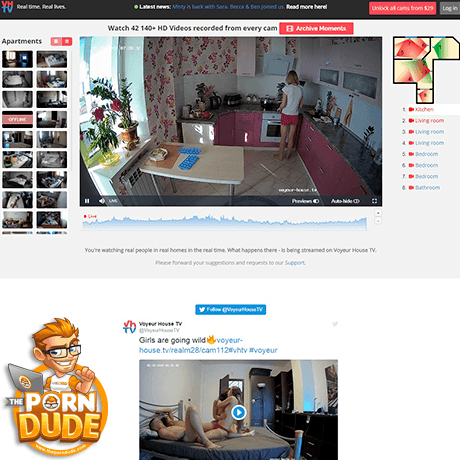Mute the video with the speaker icon
The width and height of the screenshot is (460, 460).
102,201
